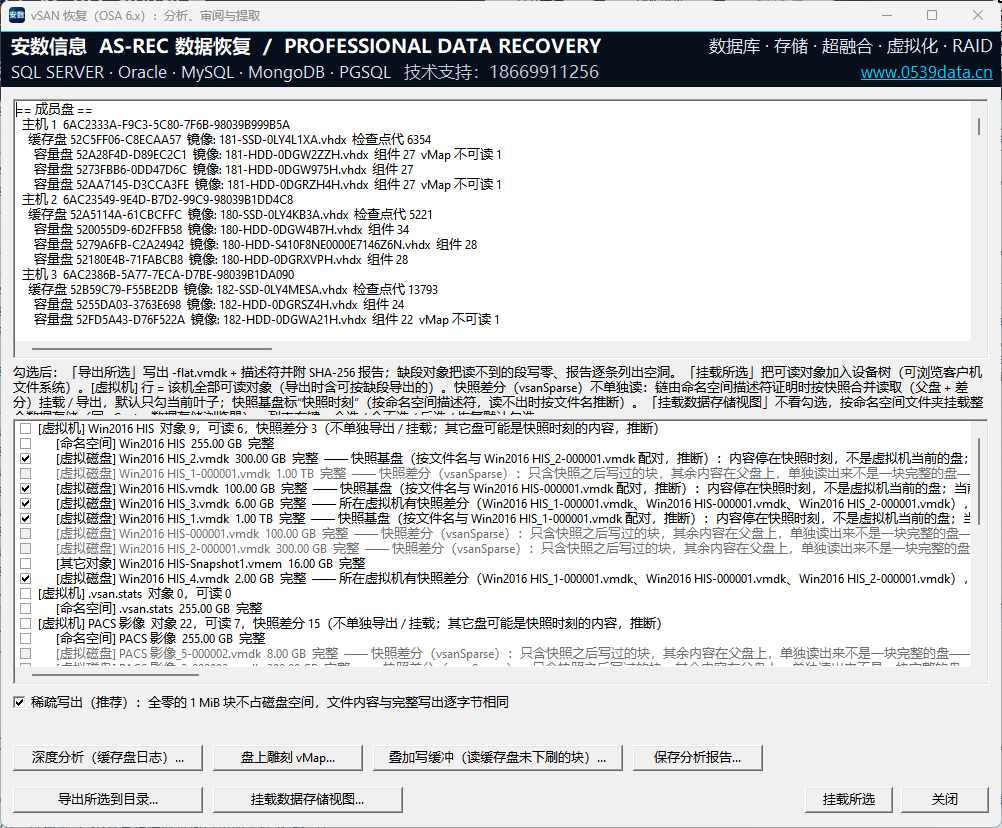1002x828 pixels.
Task: Select line 容量盘 52FD5A43-D76F522A
Action: [266, 319]
